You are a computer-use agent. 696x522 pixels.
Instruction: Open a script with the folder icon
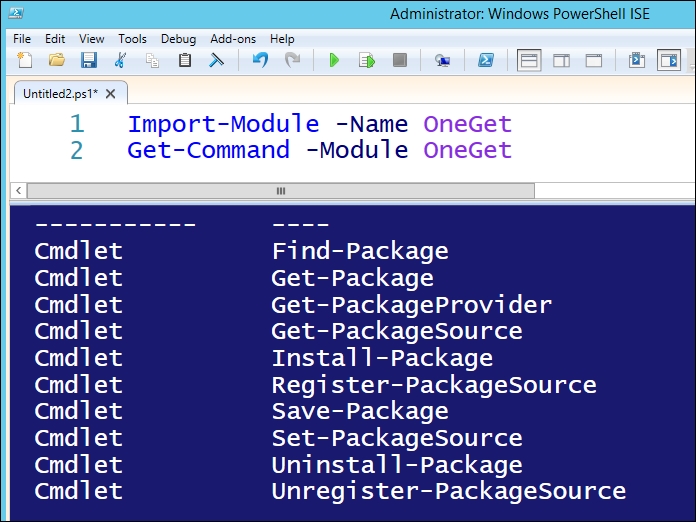click(x=57, y=60)
